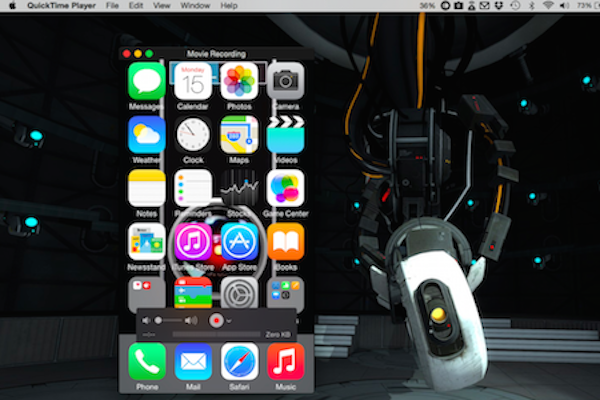Viewport: 600px width, 400px height.
Task: Zoom the Movie Recording window with green button
Action: tap(149, 54)
